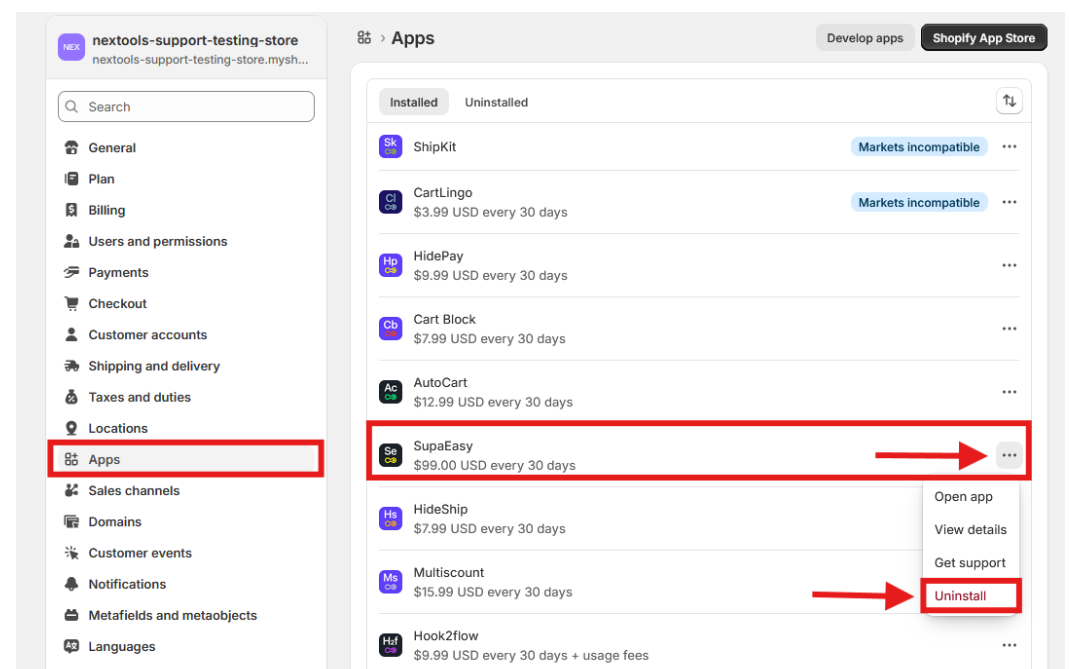1069x669 pixels.
Task: Click the Multiscount app icon
Action: pyautogui.click(x=390, y=582)
